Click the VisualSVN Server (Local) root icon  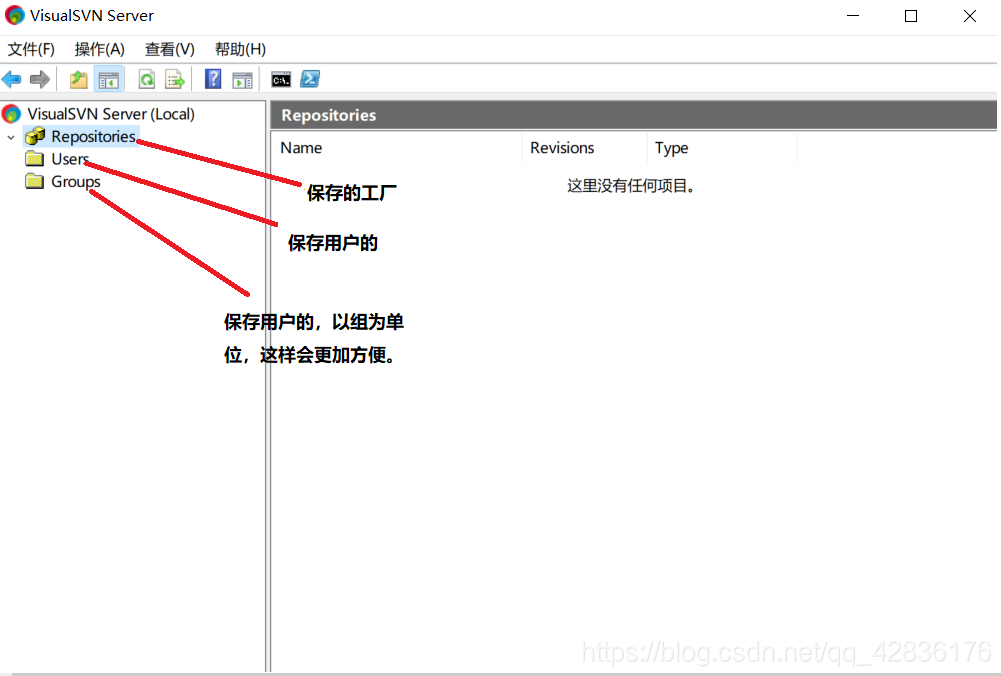click(11, 114)
